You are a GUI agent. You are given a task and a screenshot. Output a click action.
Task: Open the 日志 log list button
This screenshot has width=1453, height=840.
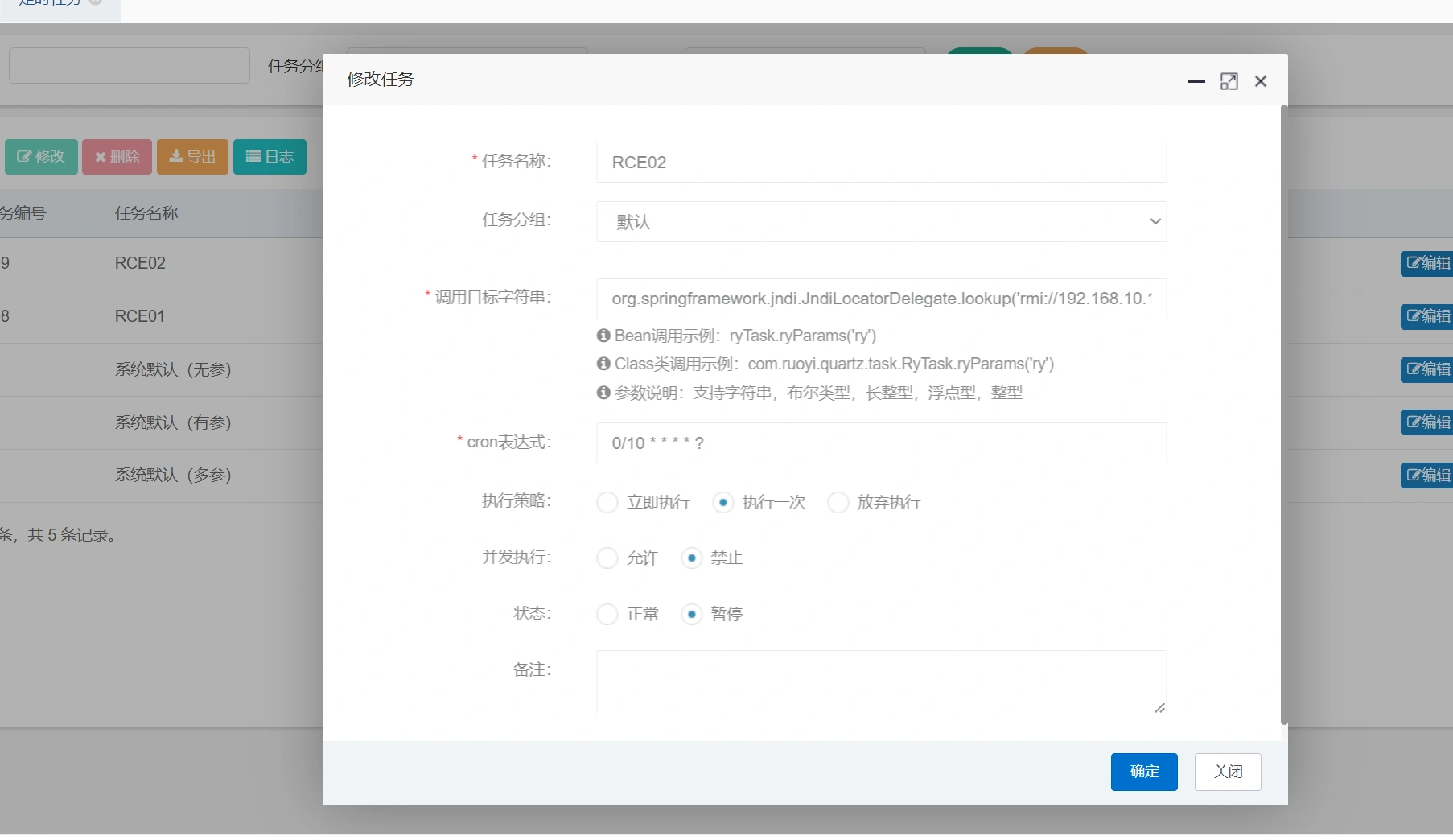point(270,157)
